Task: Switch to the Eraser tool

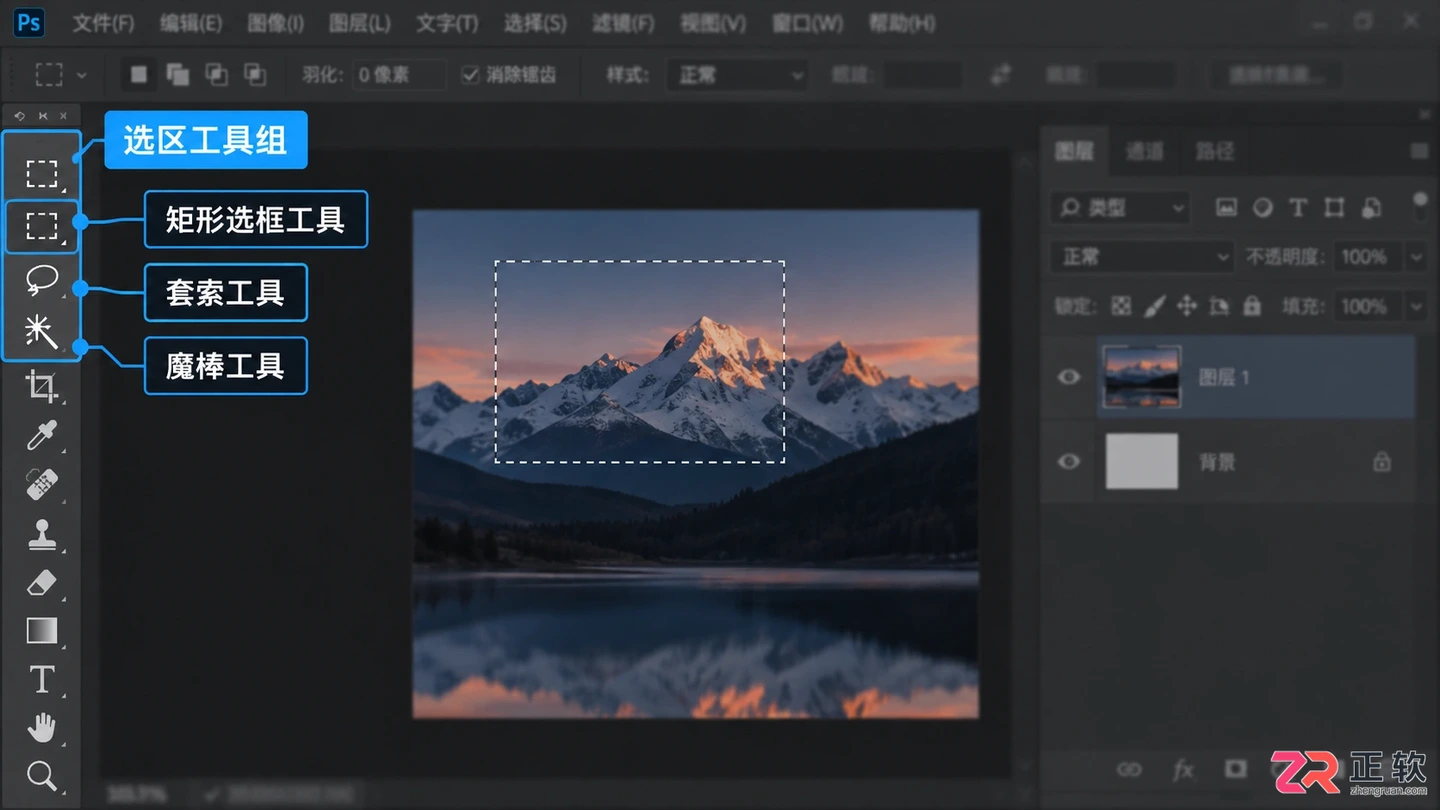Action: pyautogui.click(x=41, y=583)
